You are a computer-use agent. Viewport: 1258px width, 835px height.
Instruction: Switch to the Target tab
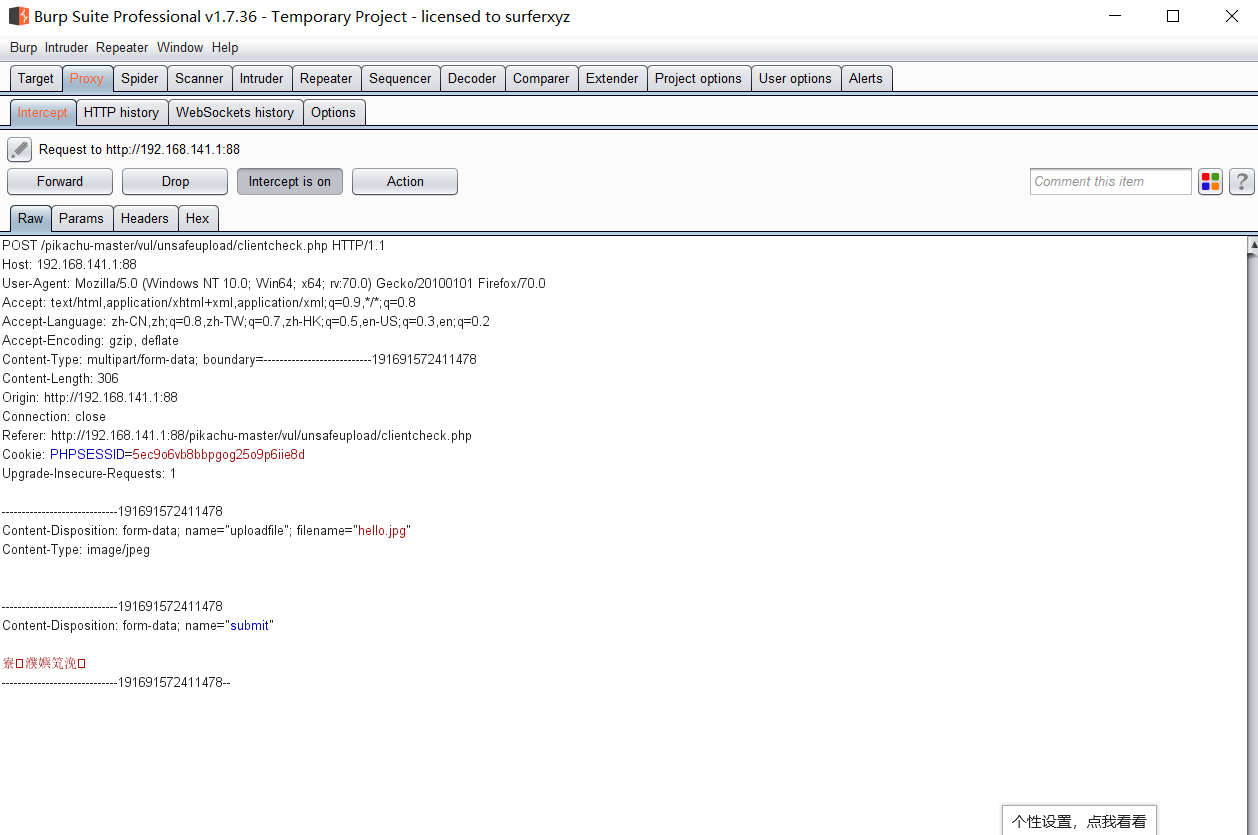point(36,78)
